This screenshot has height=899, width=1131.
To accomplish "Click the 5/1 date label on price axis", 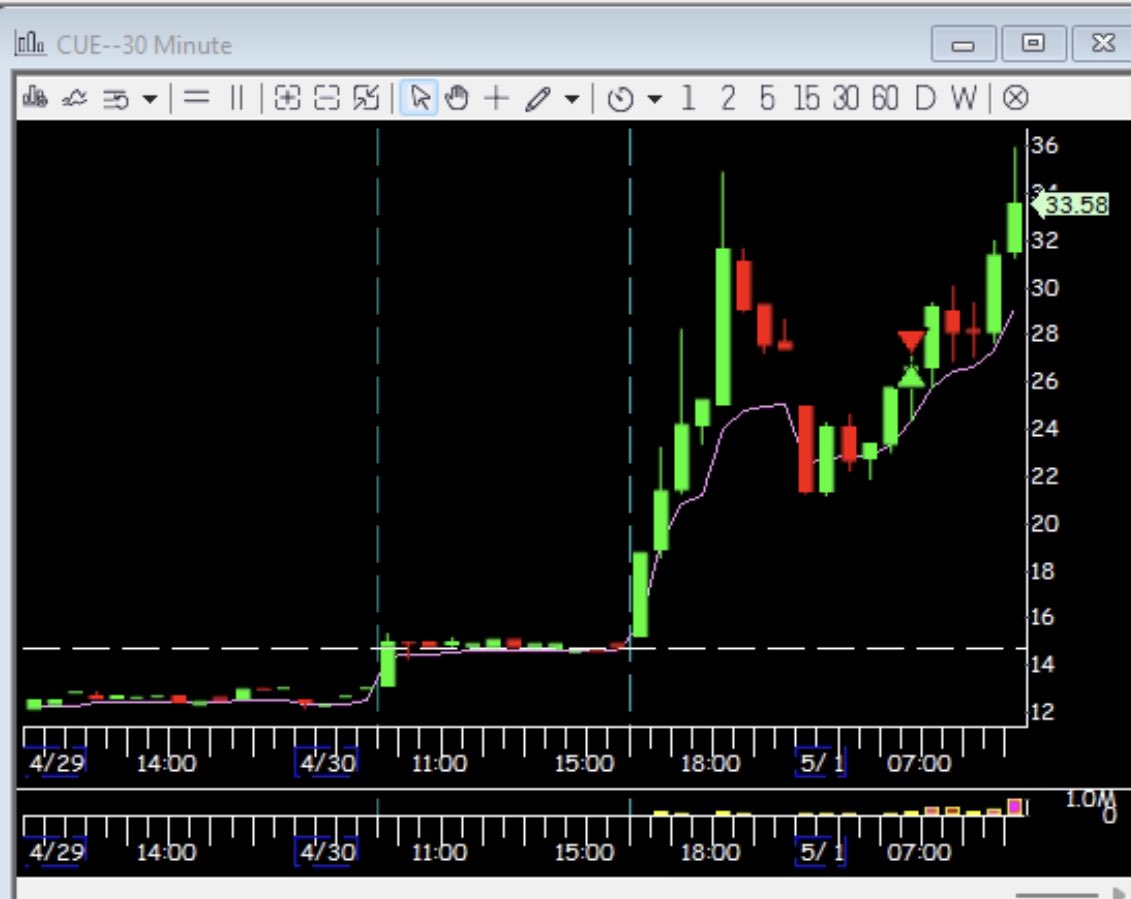I will click(821, 763).
